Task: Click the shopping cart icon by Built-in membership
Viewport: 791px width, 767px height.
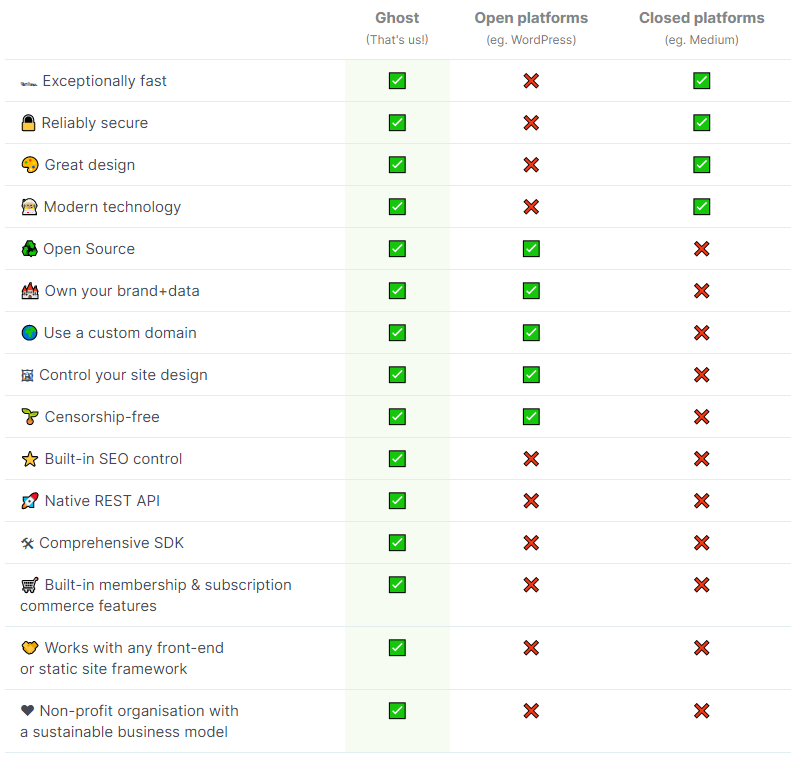Action: 30,585
